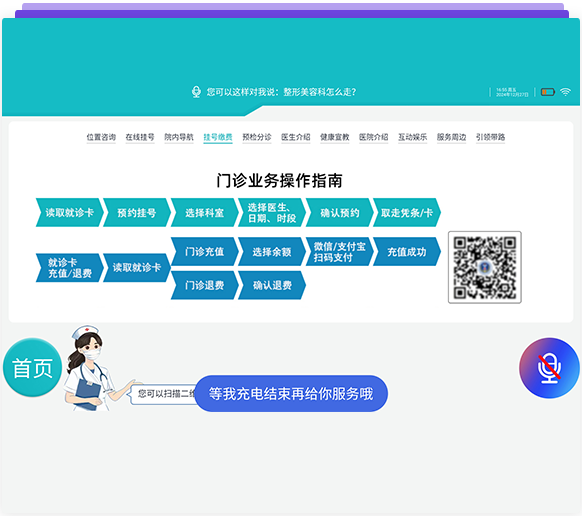
Task: Click the Wi-Fi signal icon
Action: click(x=565, y=92)
